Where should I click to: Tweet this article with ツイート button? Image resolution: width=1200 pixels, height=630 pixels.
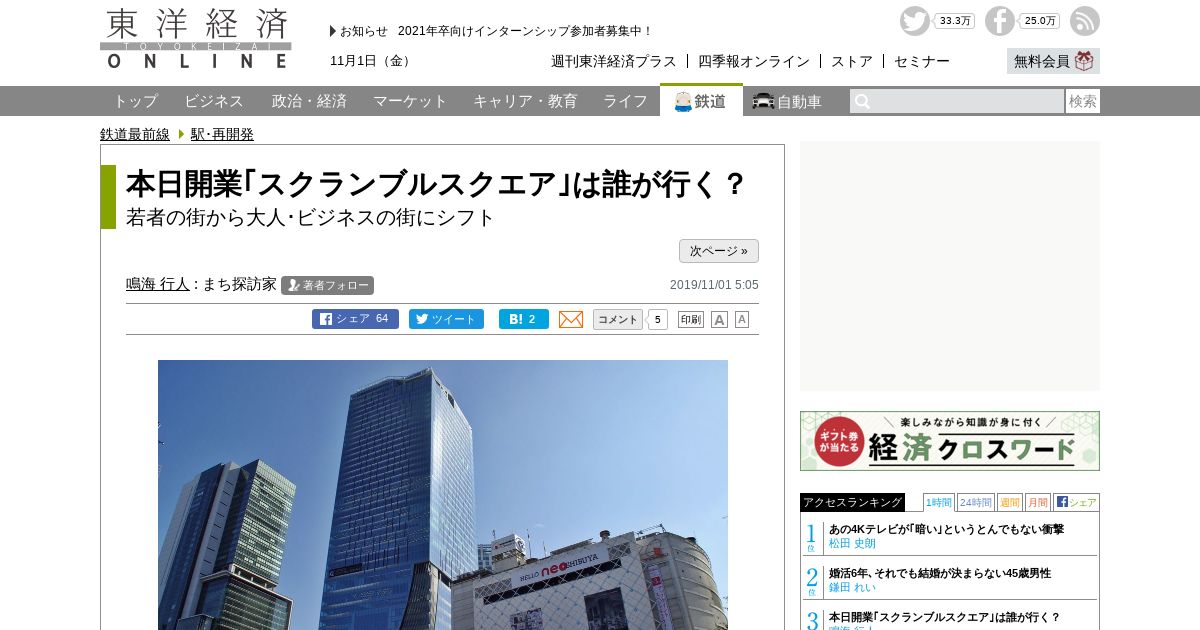pyautogui.click(x=446, y=319)
